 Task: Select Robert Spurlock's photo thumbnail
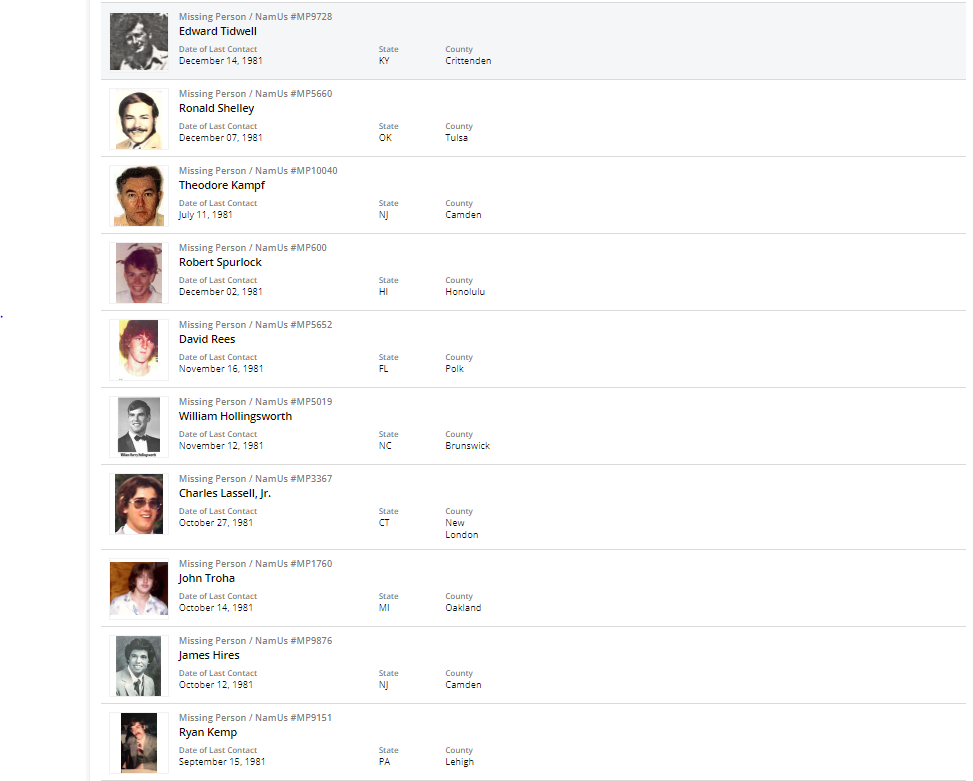pyautogui.click(x=138, y=272)
